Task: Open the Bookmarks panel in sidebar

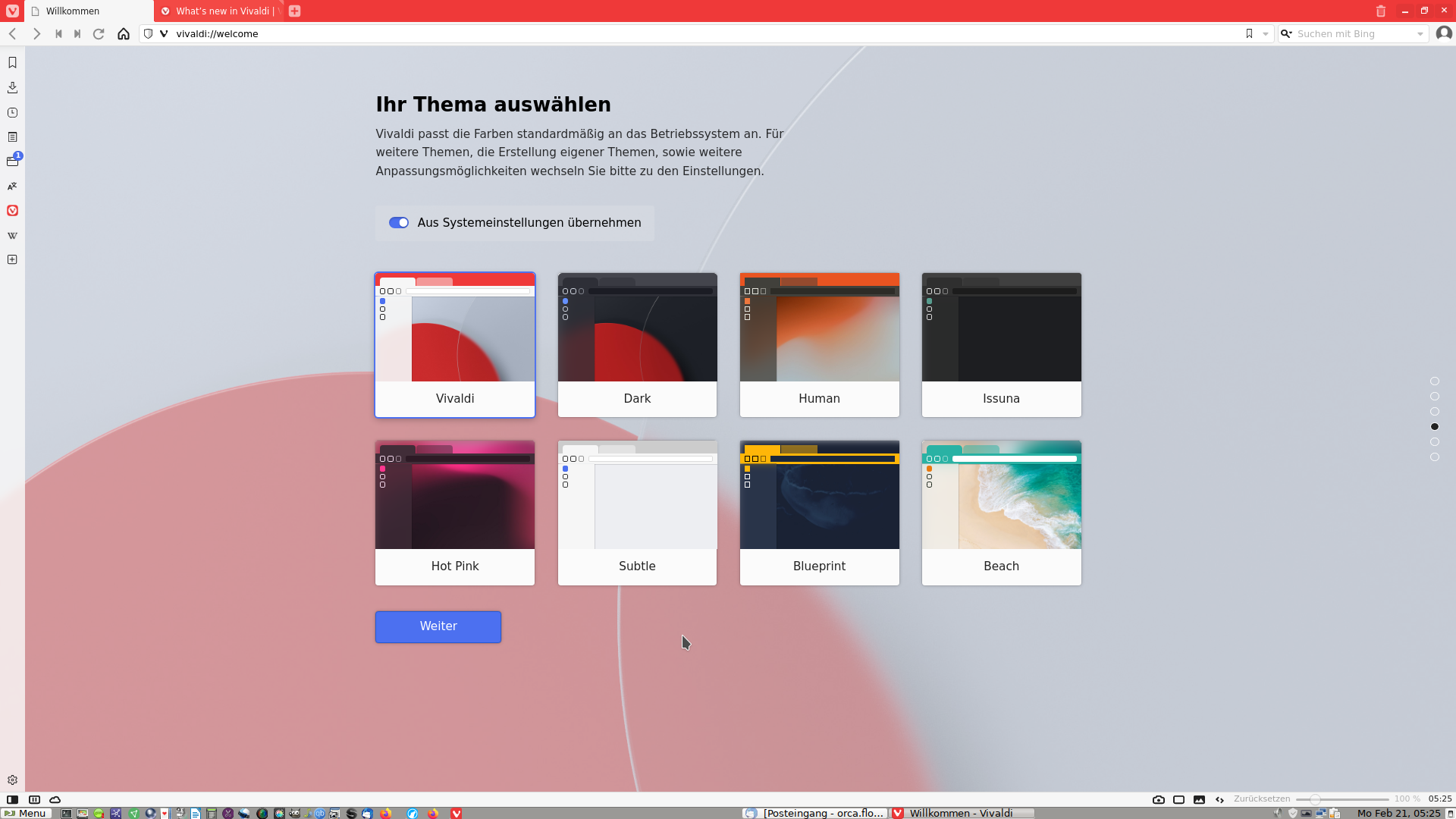Action: (x=12, y=63)
